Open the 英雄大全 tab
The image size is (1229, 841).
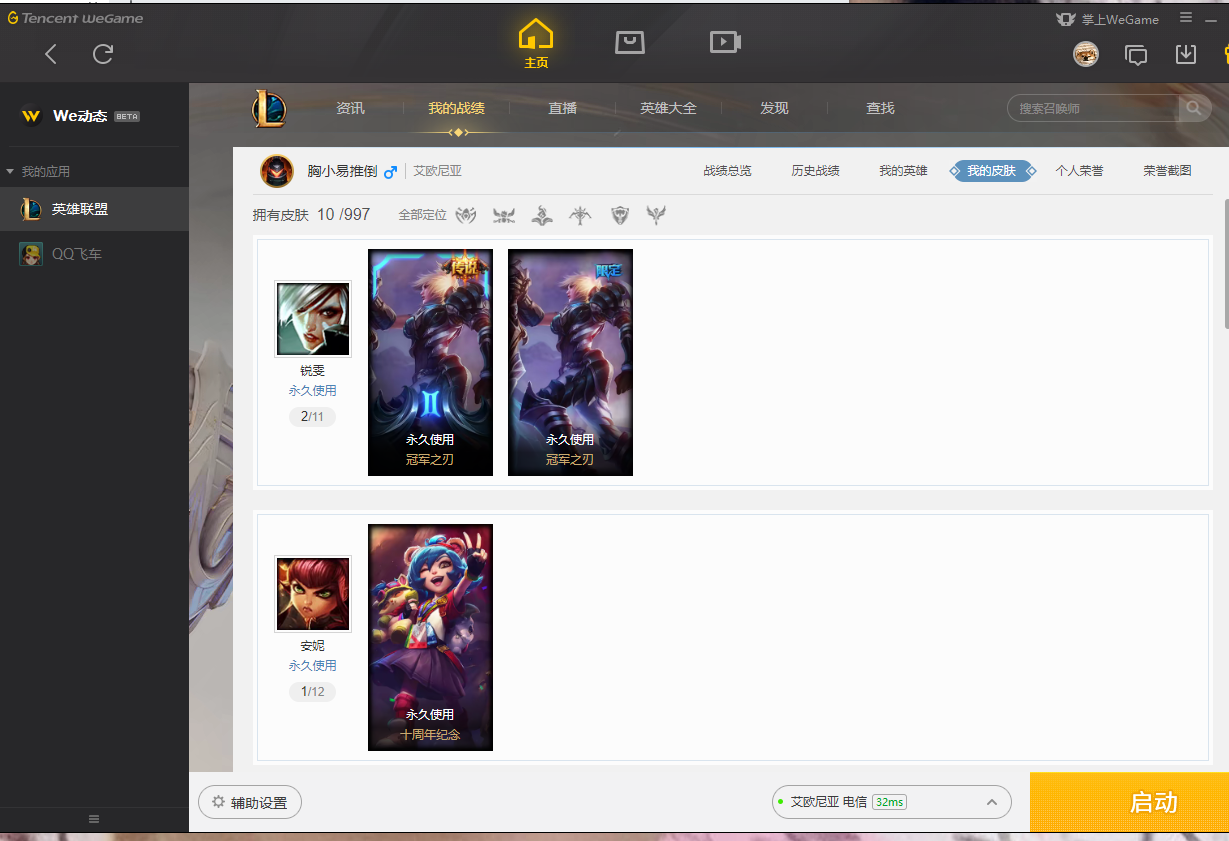(668, 108)
